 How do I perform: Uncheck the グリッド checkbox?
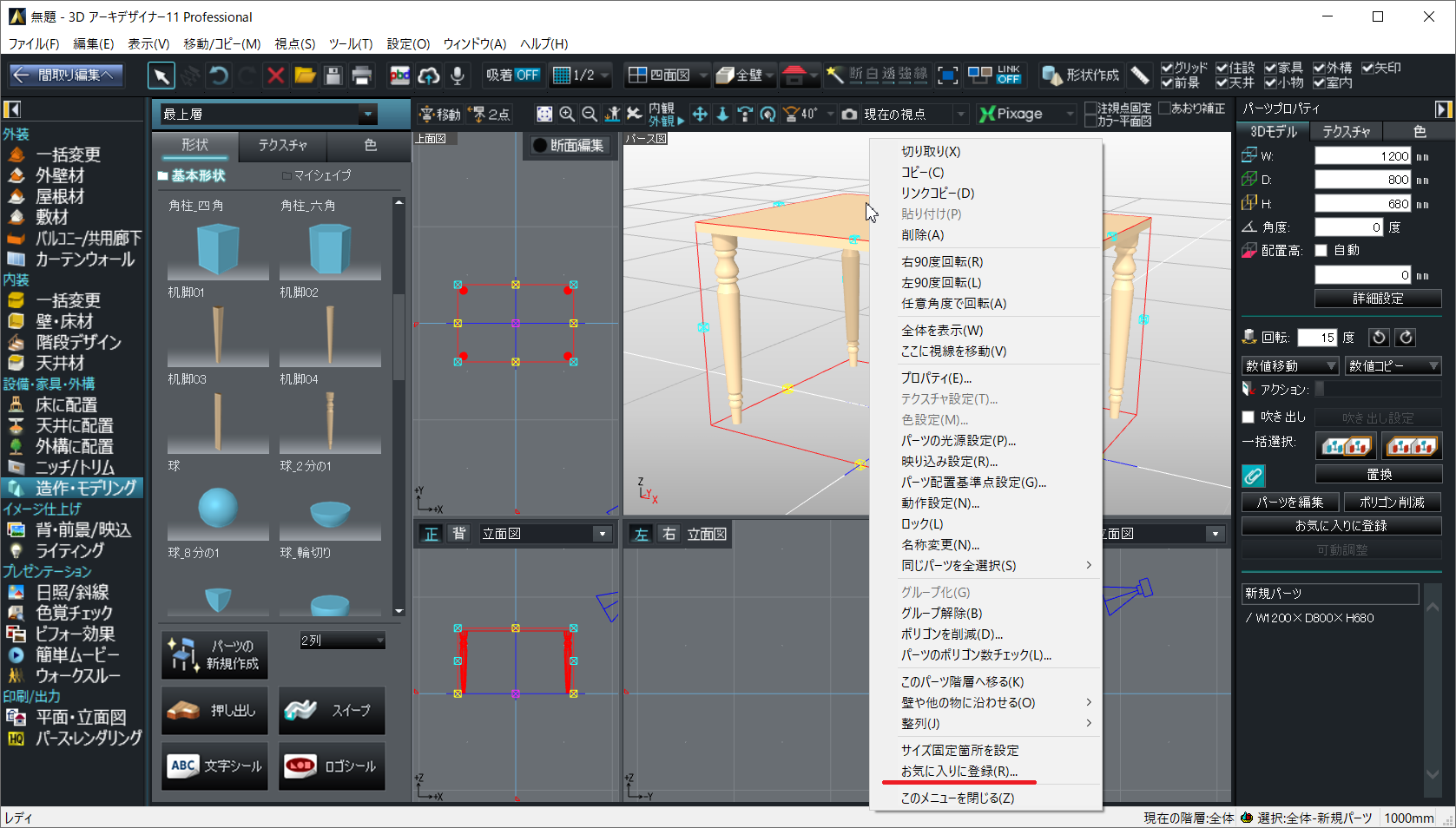tap(1167, 68)
